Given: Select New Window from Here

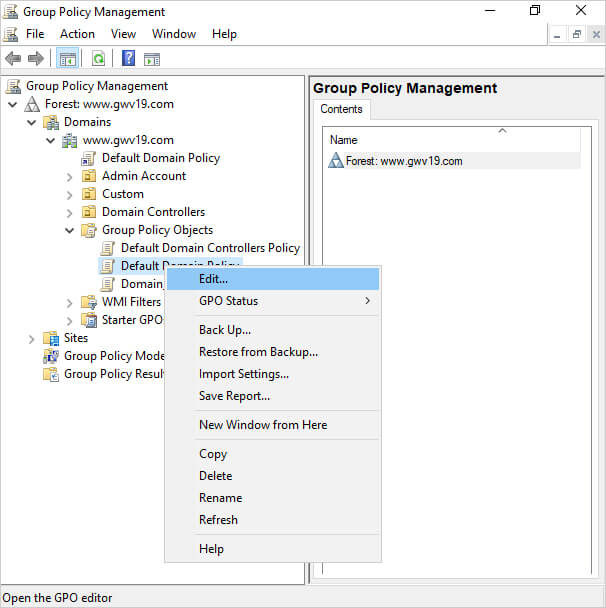Looking at the screenshot, I should [273, 425].
